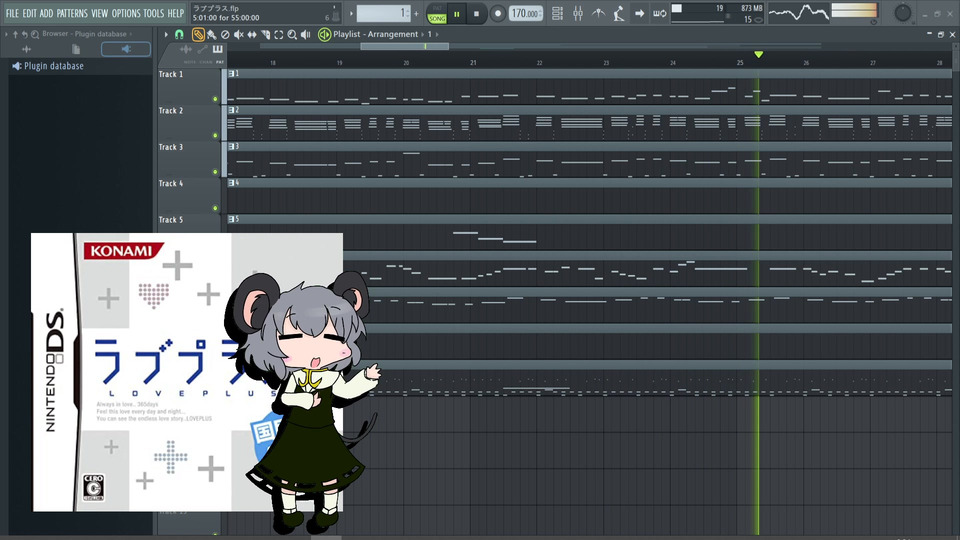Toggle the magnet snap icon in playlist toolbar
The height and width of the screenshot is (540, 960).
pyautogui.click(x=179, y=34)
